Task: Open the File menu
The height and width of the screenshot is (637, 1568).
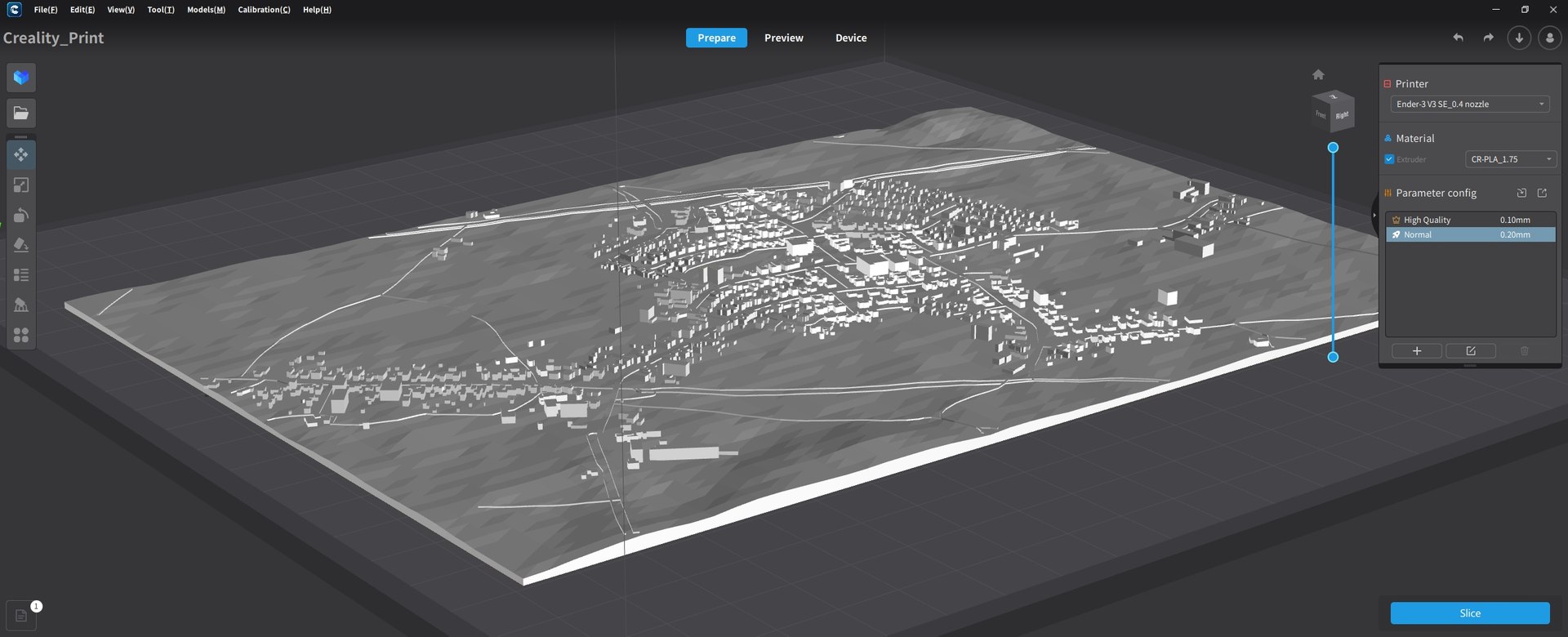Action: click(46, 10)
